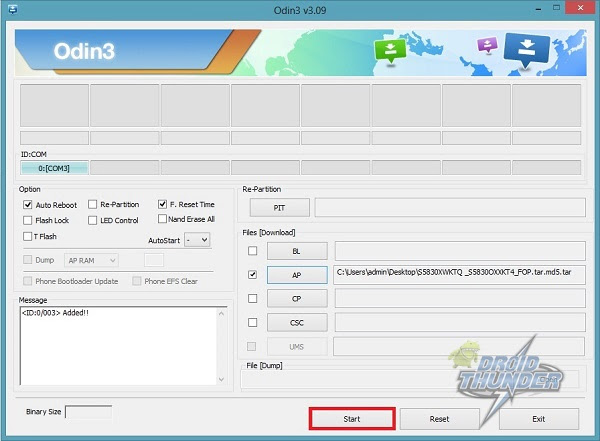
Task: Click the BL file browse button
Action: point(297,251)
